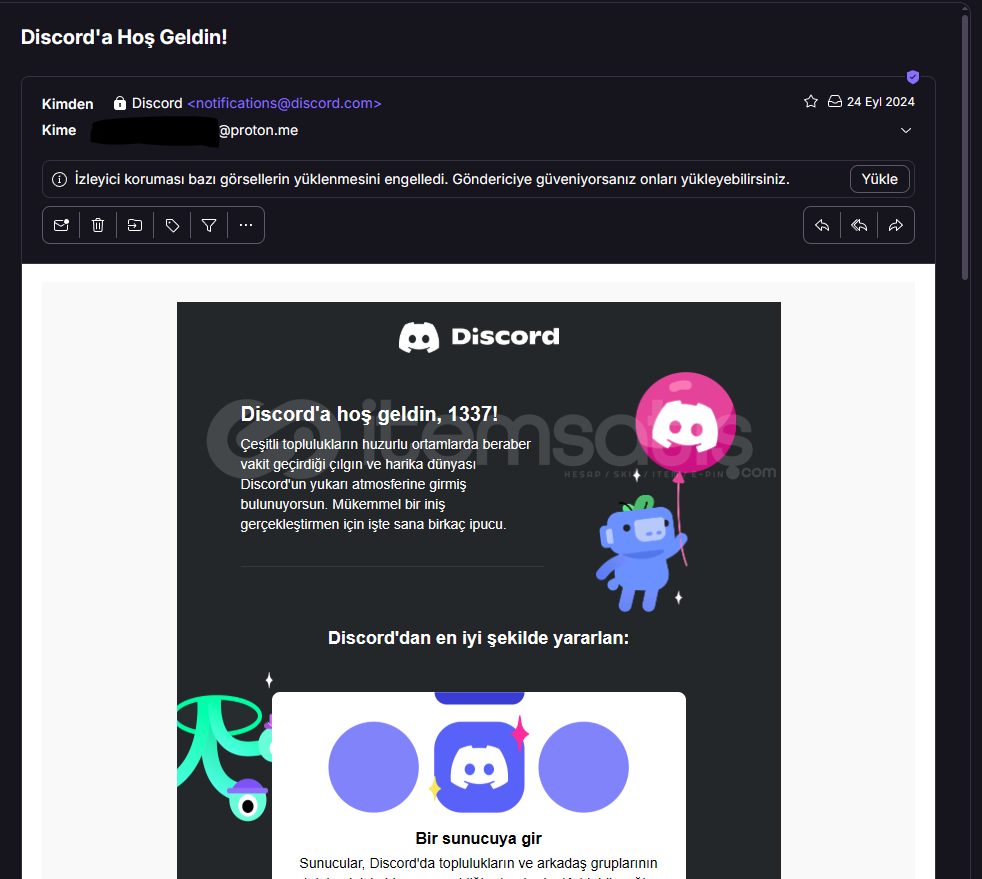Expand recipient details chevron
The width and height of the screenshot is (982, 879).
(x=906, y=130)
